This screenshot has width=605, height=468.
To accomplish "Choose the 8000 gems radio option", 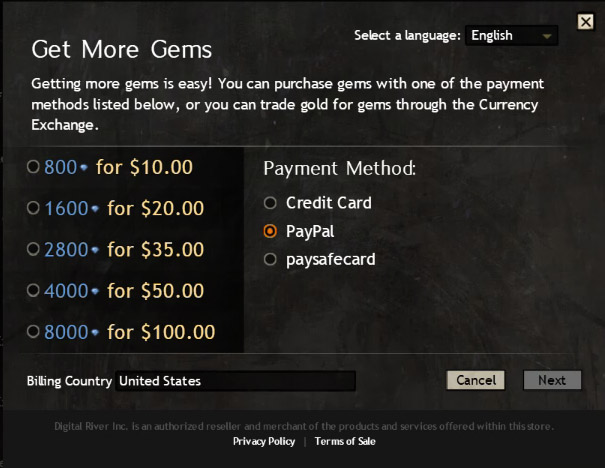I will [34, 332].
